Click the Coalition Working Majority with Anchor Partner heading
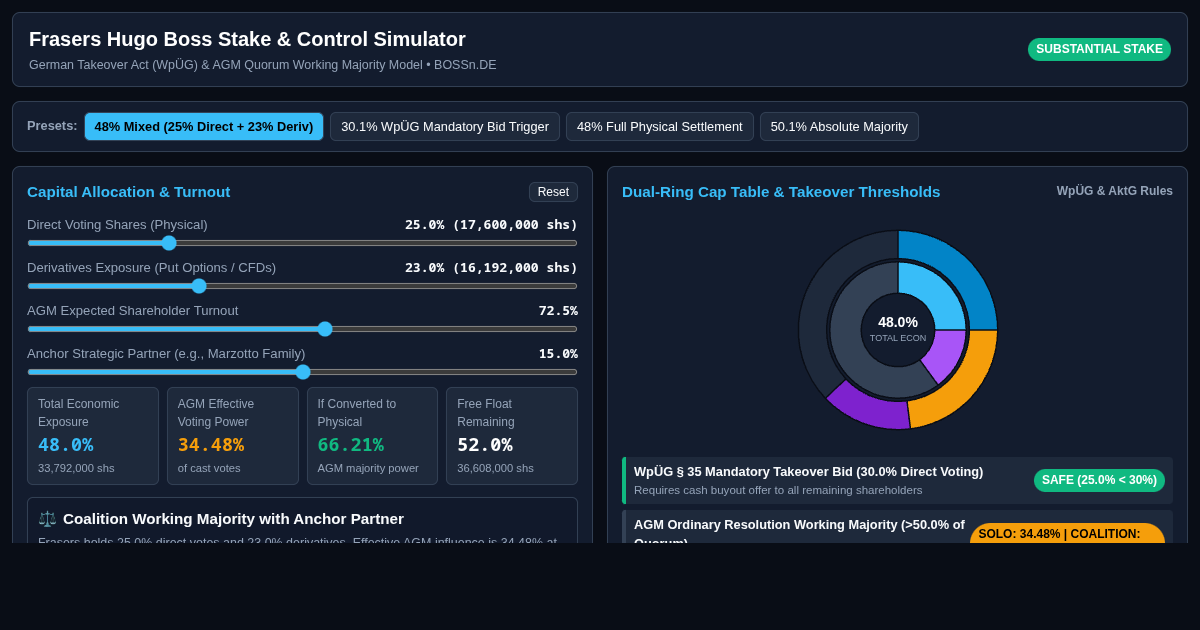1200x630 pixels. 233,519
